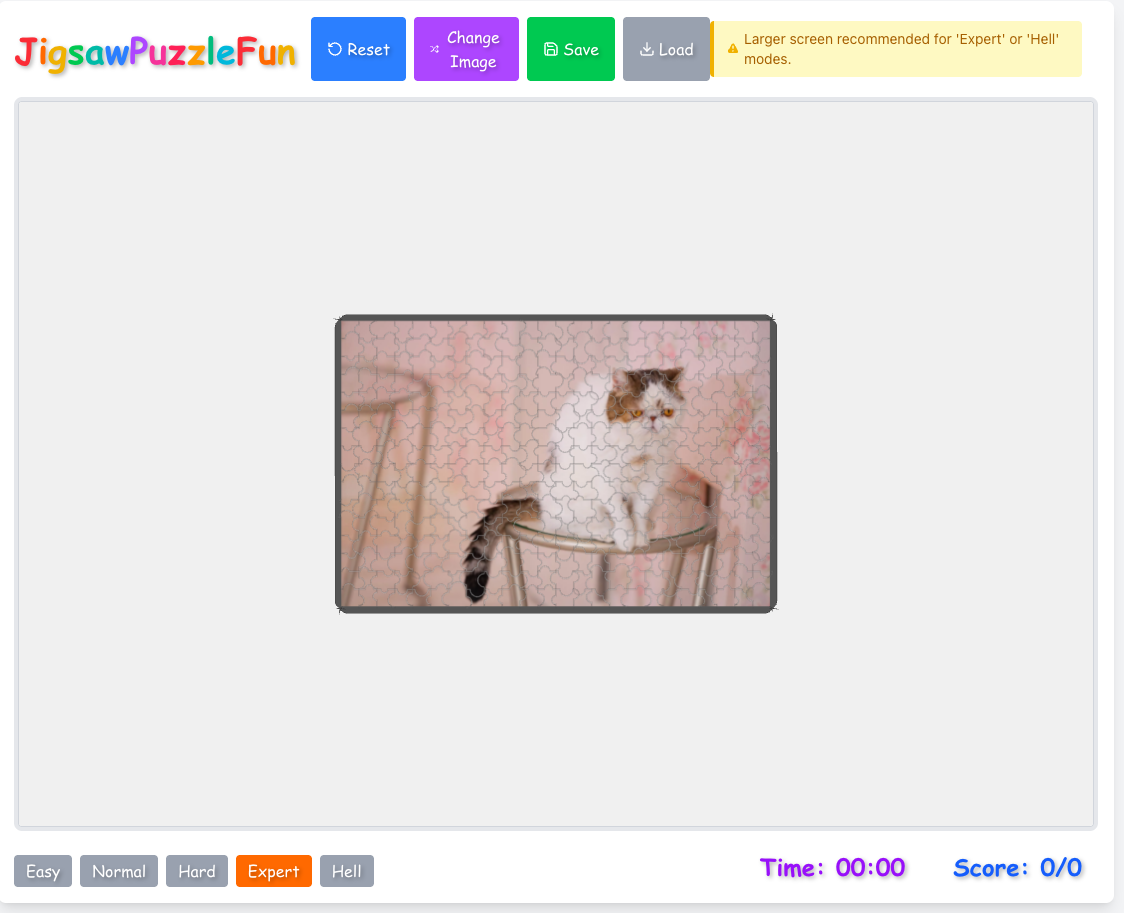Click the JigsawPuzzleFun logo
This screenshot has width=1124, height=913.
pos(156,52)
